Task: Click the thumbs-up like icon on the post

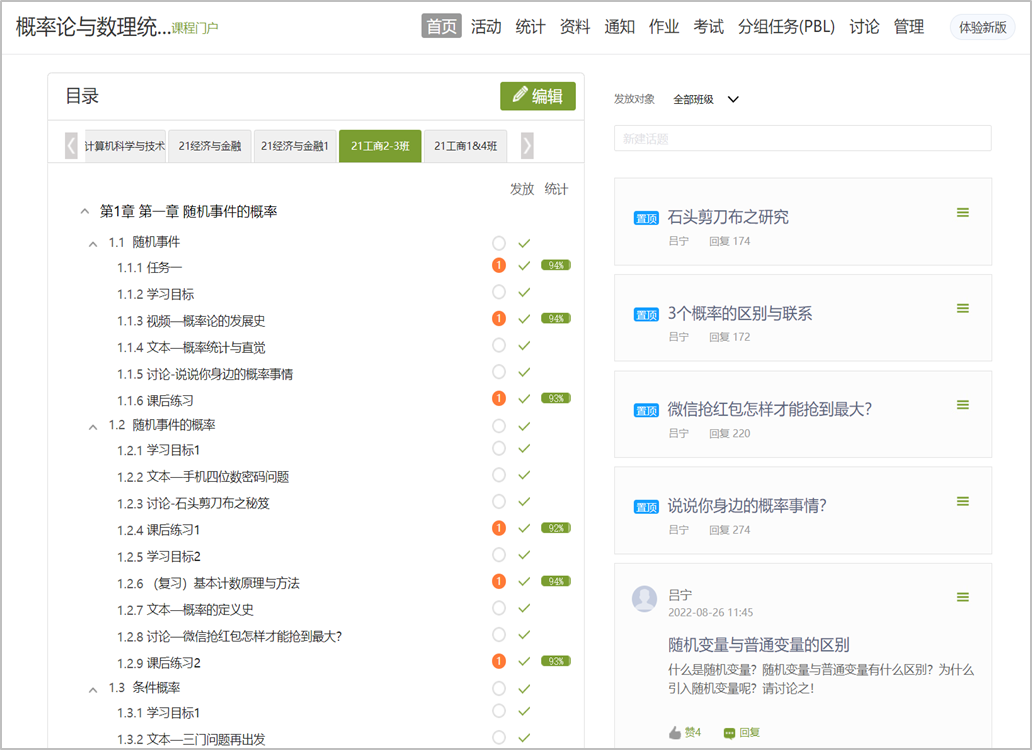Action: pyautogui.click(x=675, y=732)
